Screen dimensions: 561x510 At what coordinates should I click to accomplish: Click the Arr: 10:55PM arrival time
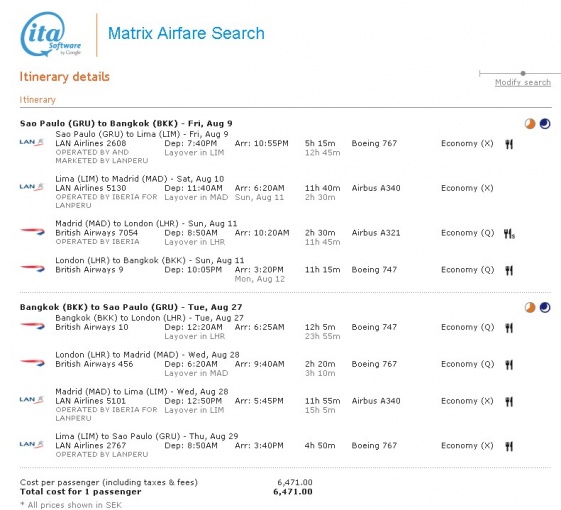[x=262, y=144]
